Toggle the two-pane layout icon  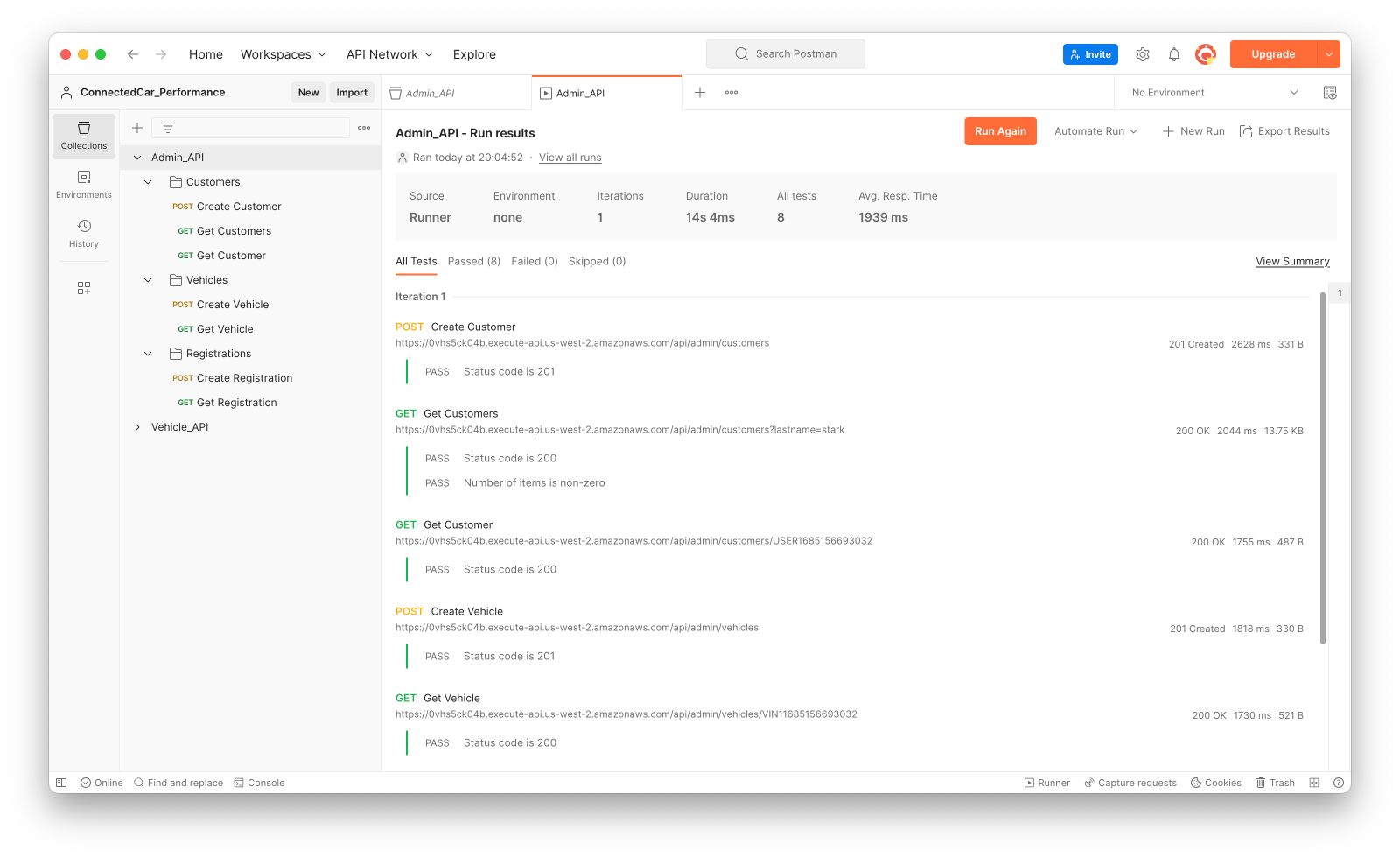coord(1314,783)
